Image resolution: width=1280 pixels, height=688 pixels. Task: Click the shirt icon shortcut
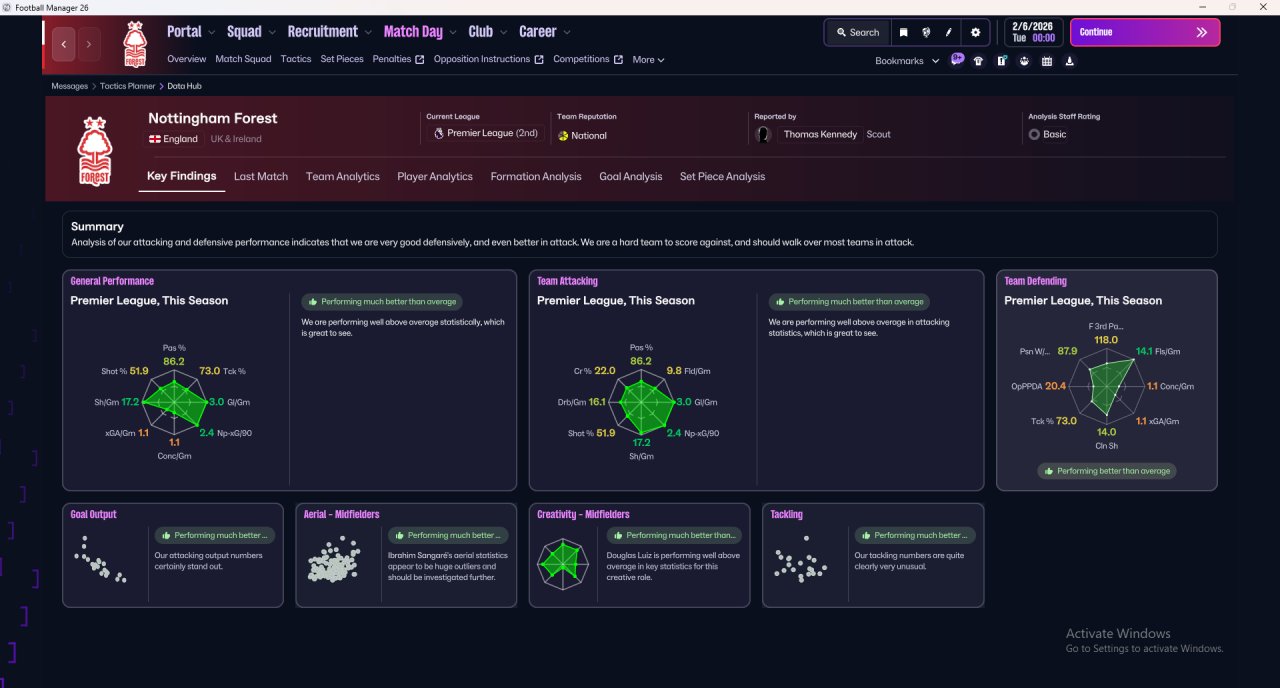pos(978,61)
